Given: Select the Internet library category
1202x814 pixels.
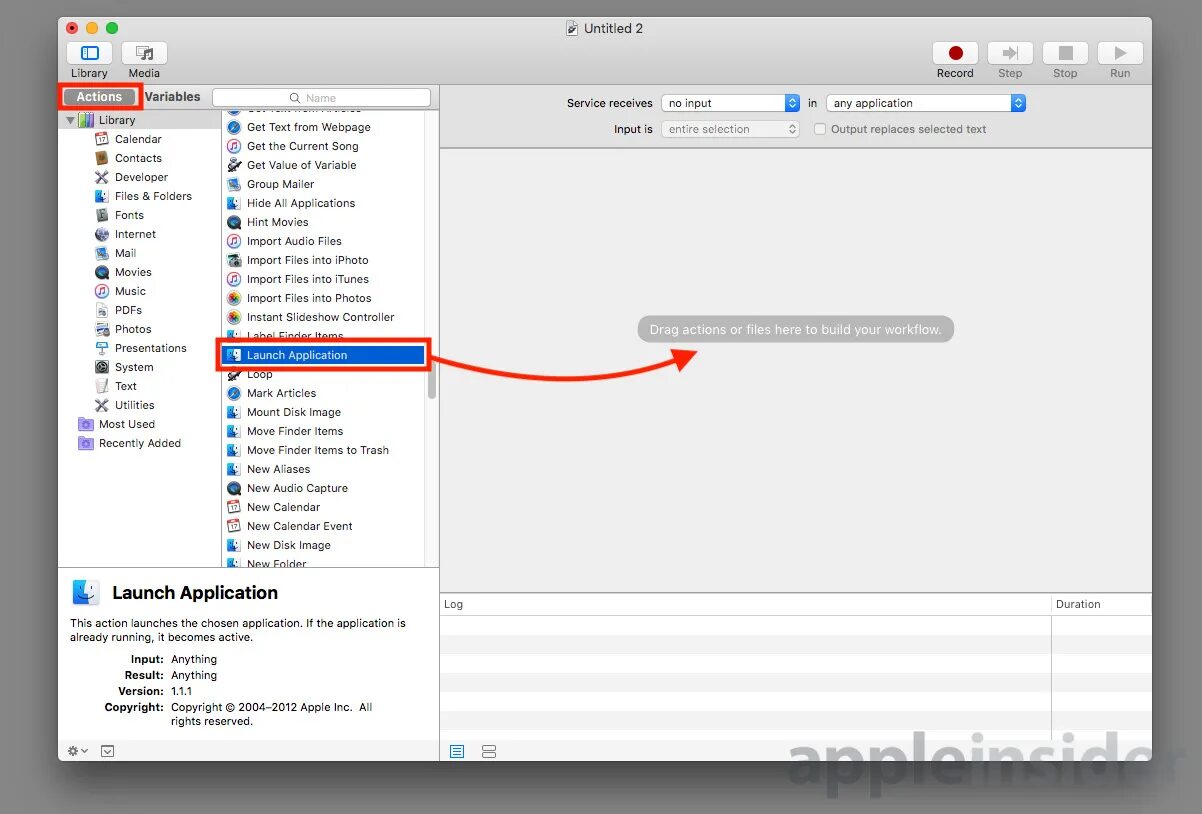Looking at the screenshot, I should (135, 234).
